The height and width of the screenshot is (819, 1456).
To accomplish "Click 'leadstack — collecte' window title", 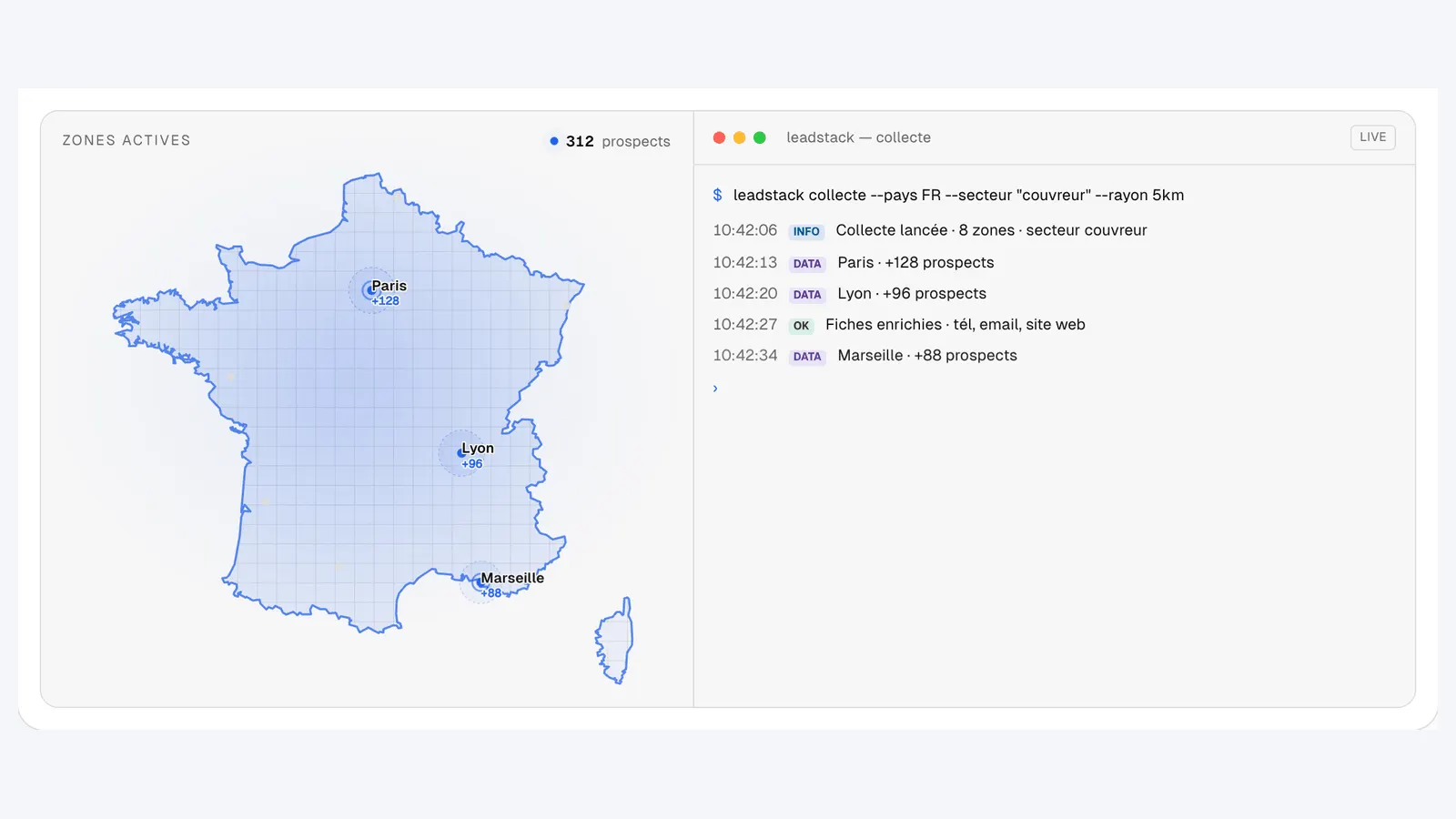I will click(858, 137).
